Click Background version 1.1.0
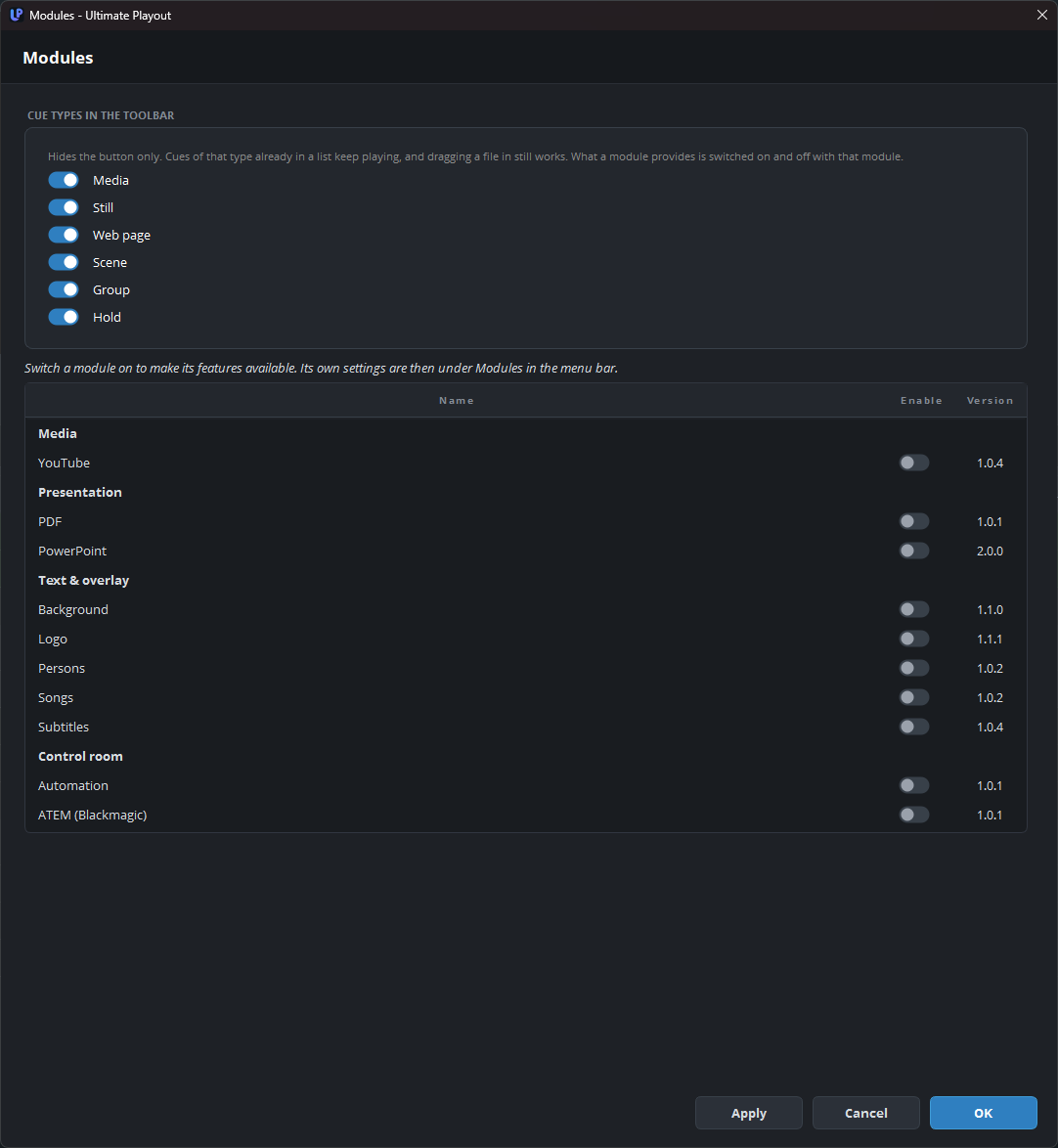 coord(990,609)
